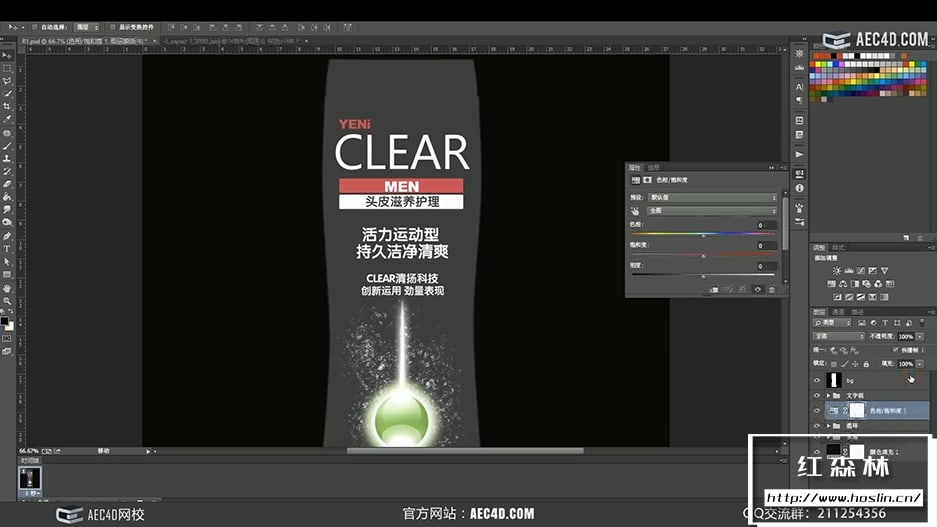The image size is (937, 527).
Task: Enable the 显示变换控件 checkbox
Action: coord(112,27)
